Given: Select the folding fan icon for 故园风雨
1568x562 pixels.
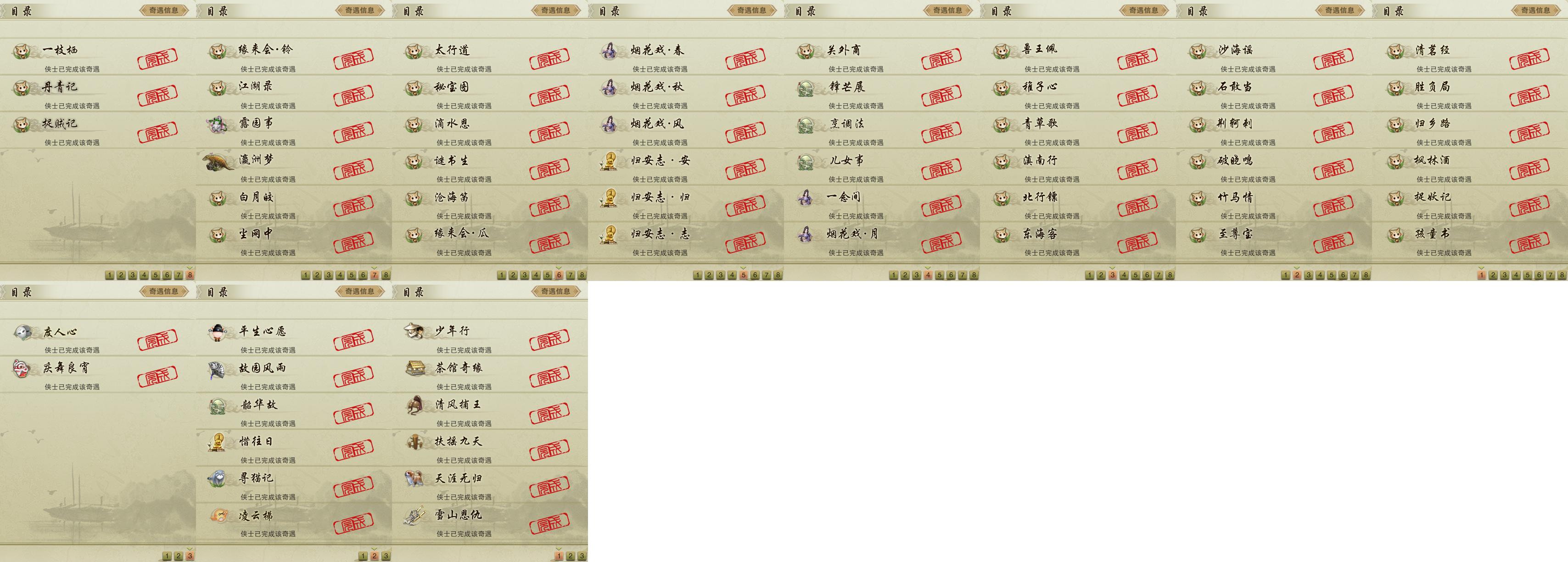Looking at the screenshot, I should point(218,369).
